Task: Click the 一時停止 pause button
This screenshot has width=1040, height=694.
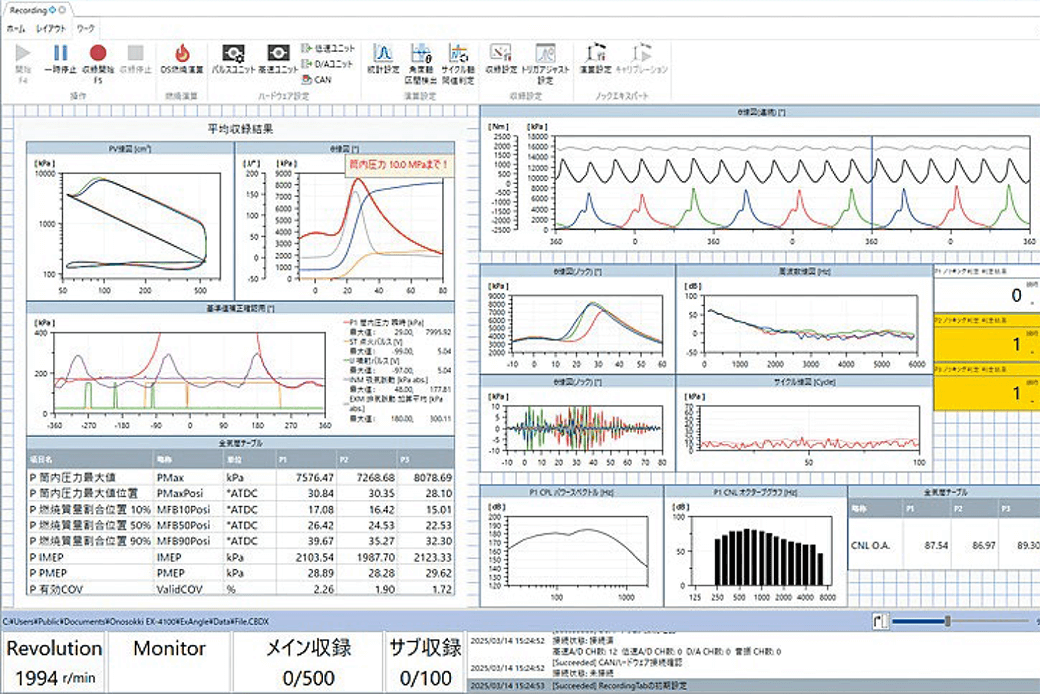Action: click(60, 59)
